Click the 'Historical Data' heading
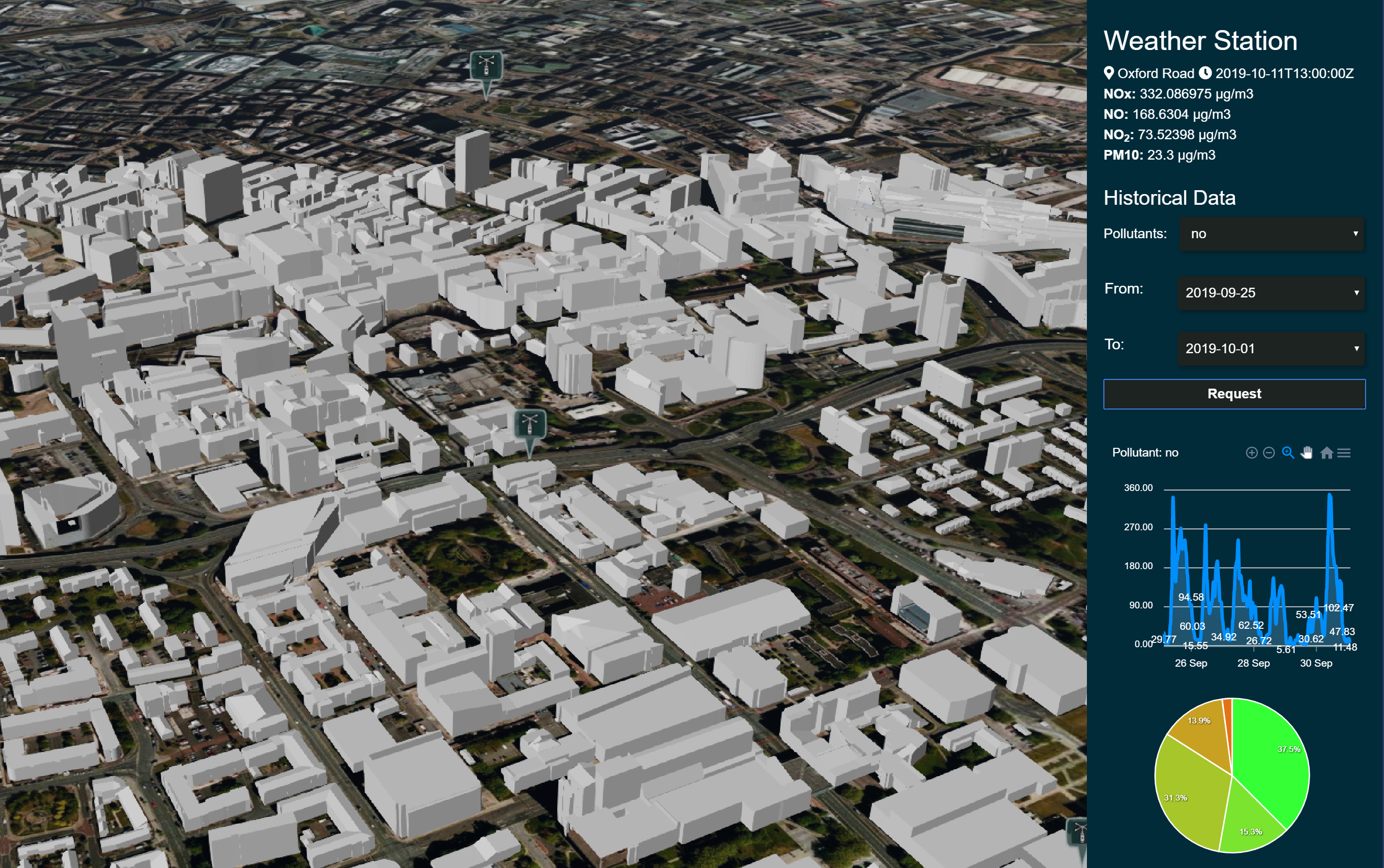Screen dimensions: 1384x868 pyautogui.click(x=1169, y=198)
